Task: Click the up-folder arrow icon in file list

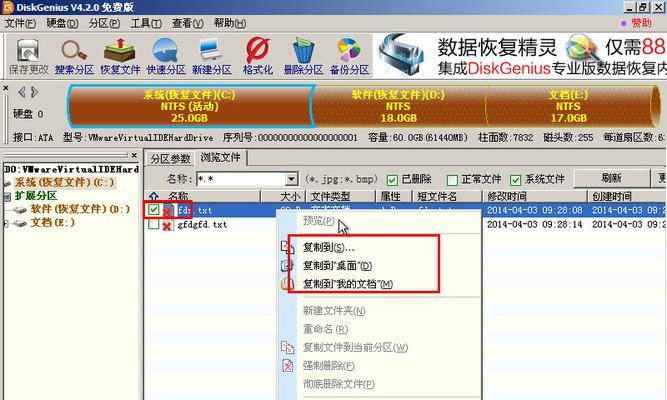Action: (154, 196)
